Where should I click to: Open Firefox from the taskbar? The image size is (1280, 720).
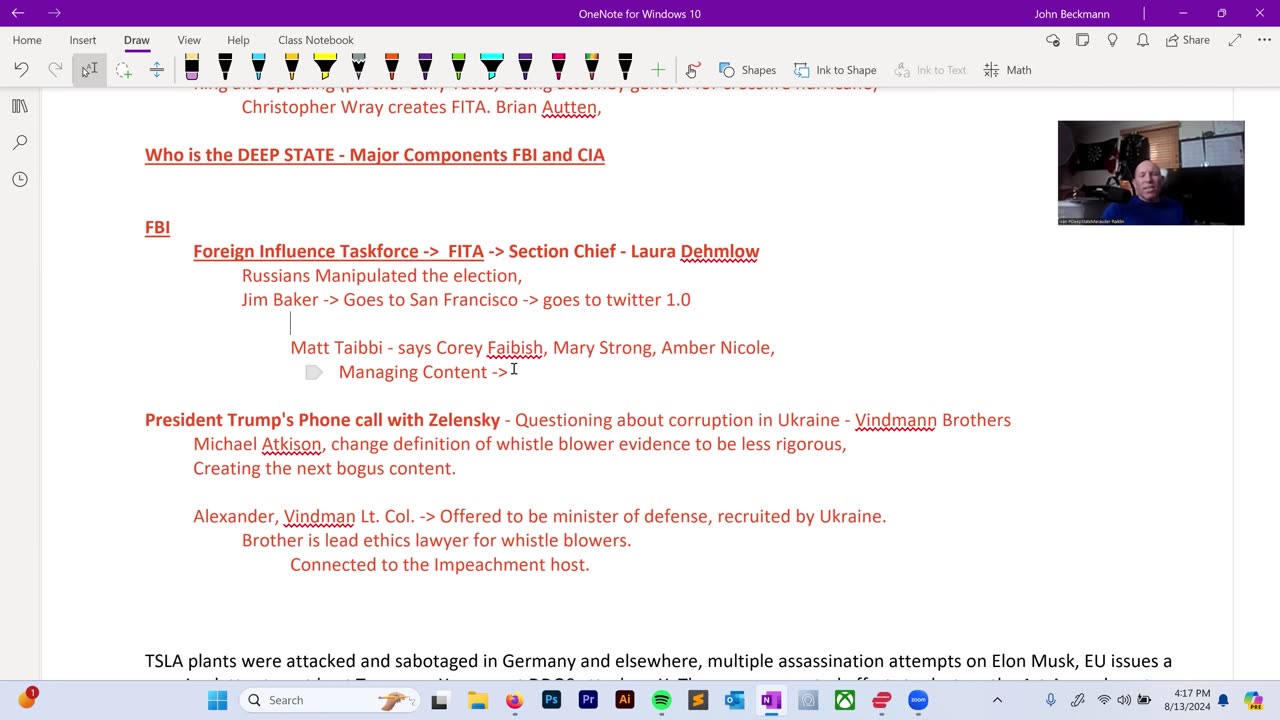click(514, 700)
